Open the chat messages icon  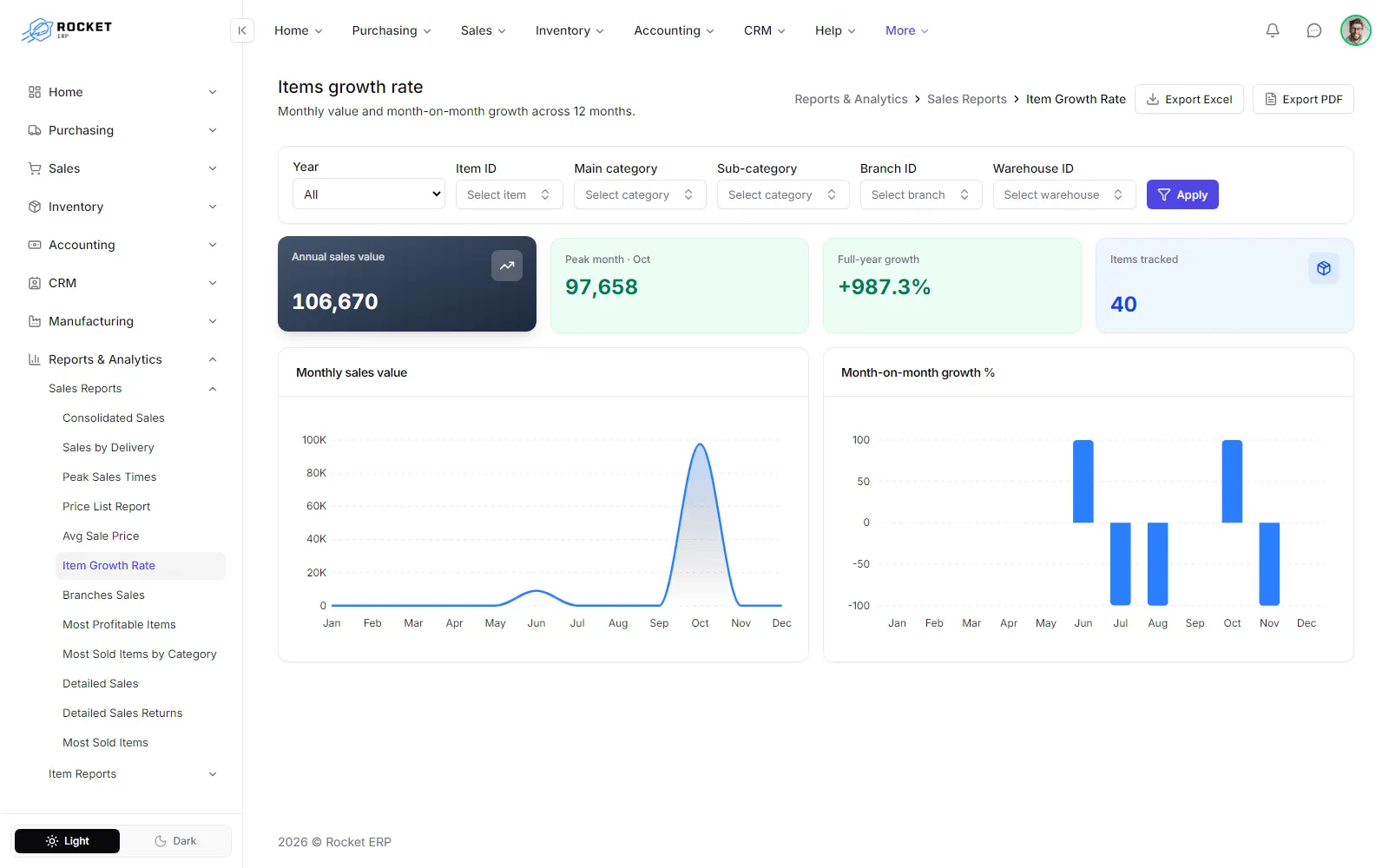(x=1314, y=30)
